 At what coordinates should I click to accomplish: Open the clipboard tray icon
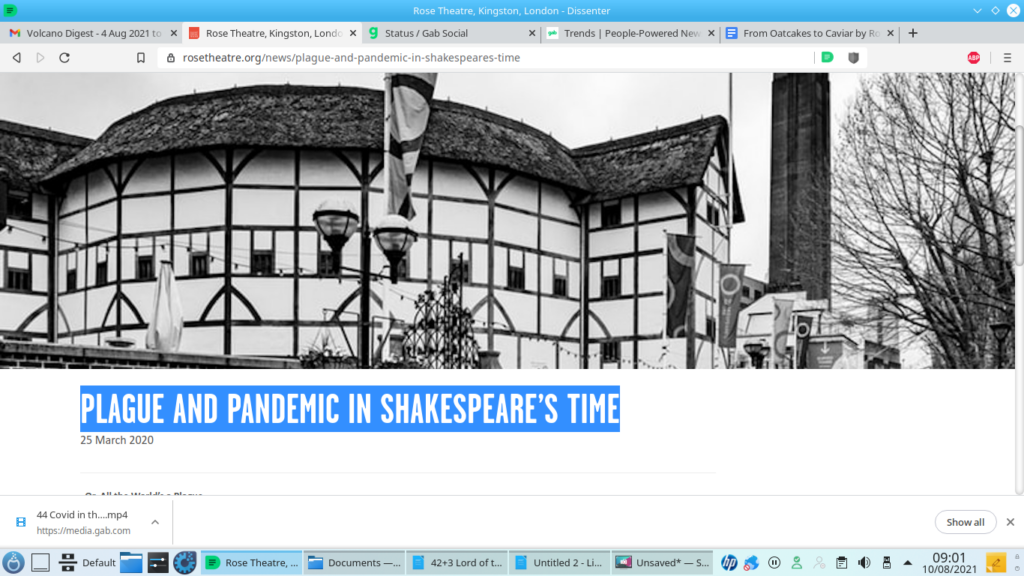click(x=842, y=562)
